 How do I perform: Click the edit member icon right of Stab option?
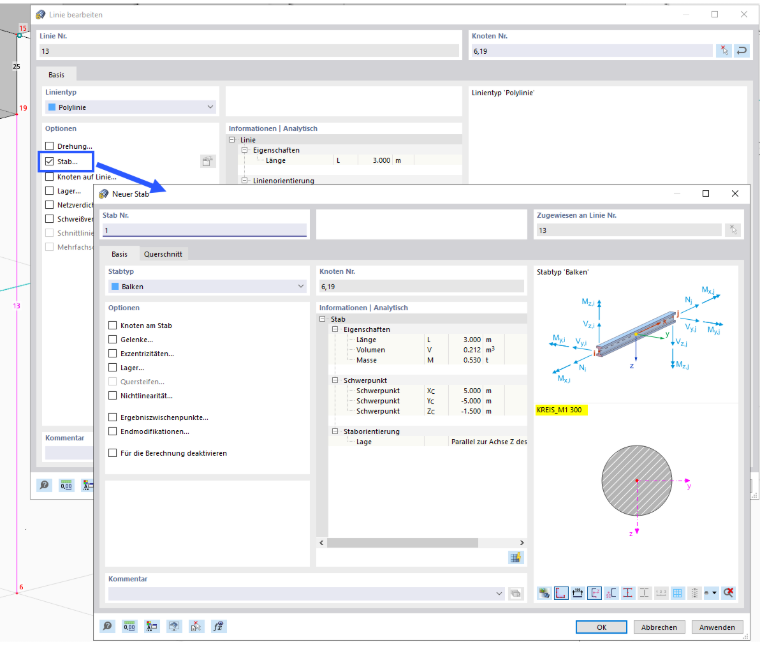[x=207, y=161]
